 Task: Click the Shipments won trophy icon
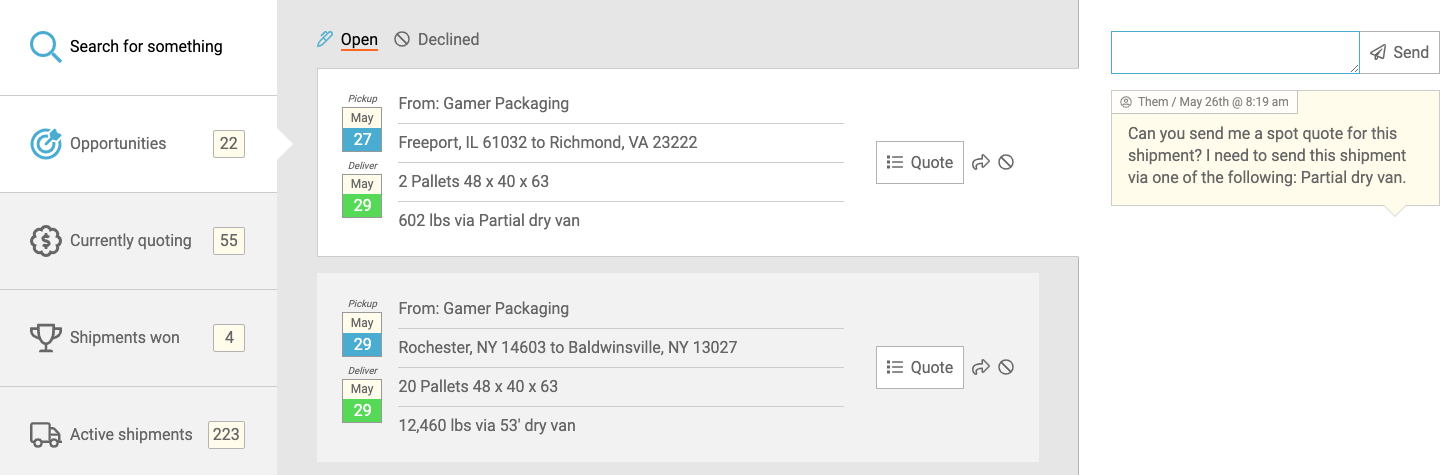pyautogui.click(x=46, y=338)
